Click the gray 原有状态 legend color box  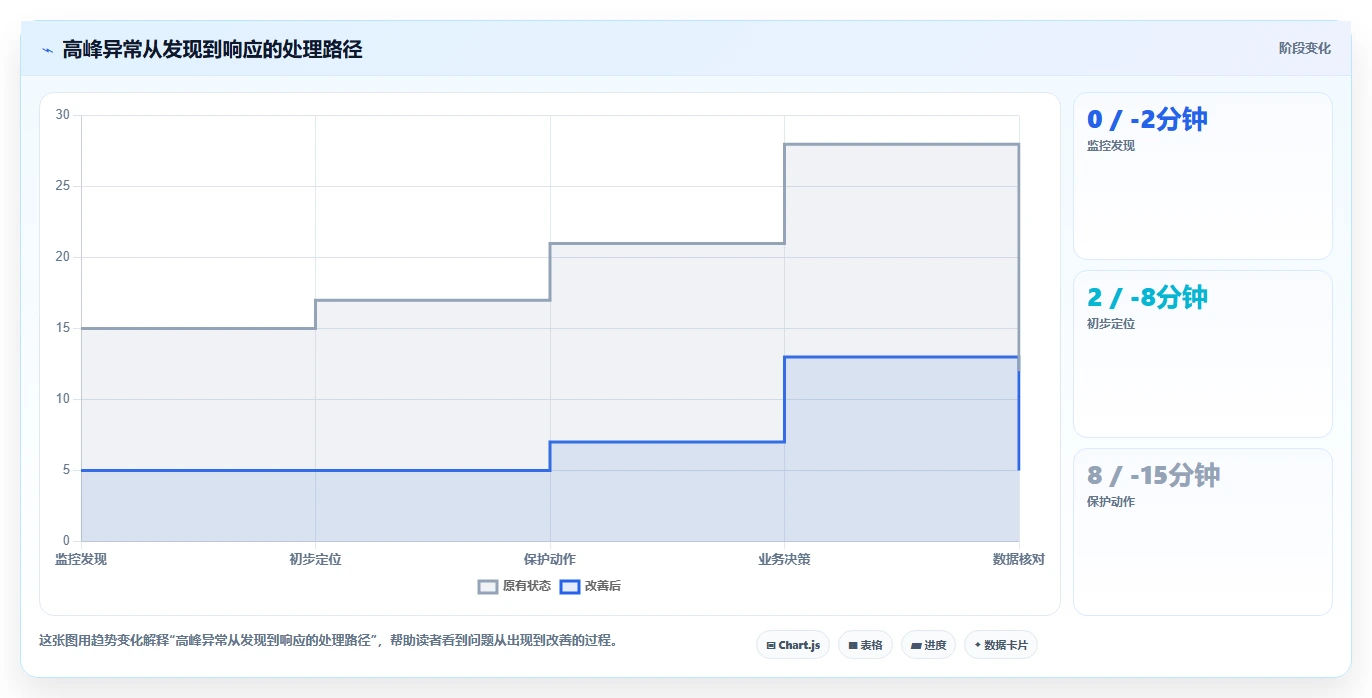(488, 587)
